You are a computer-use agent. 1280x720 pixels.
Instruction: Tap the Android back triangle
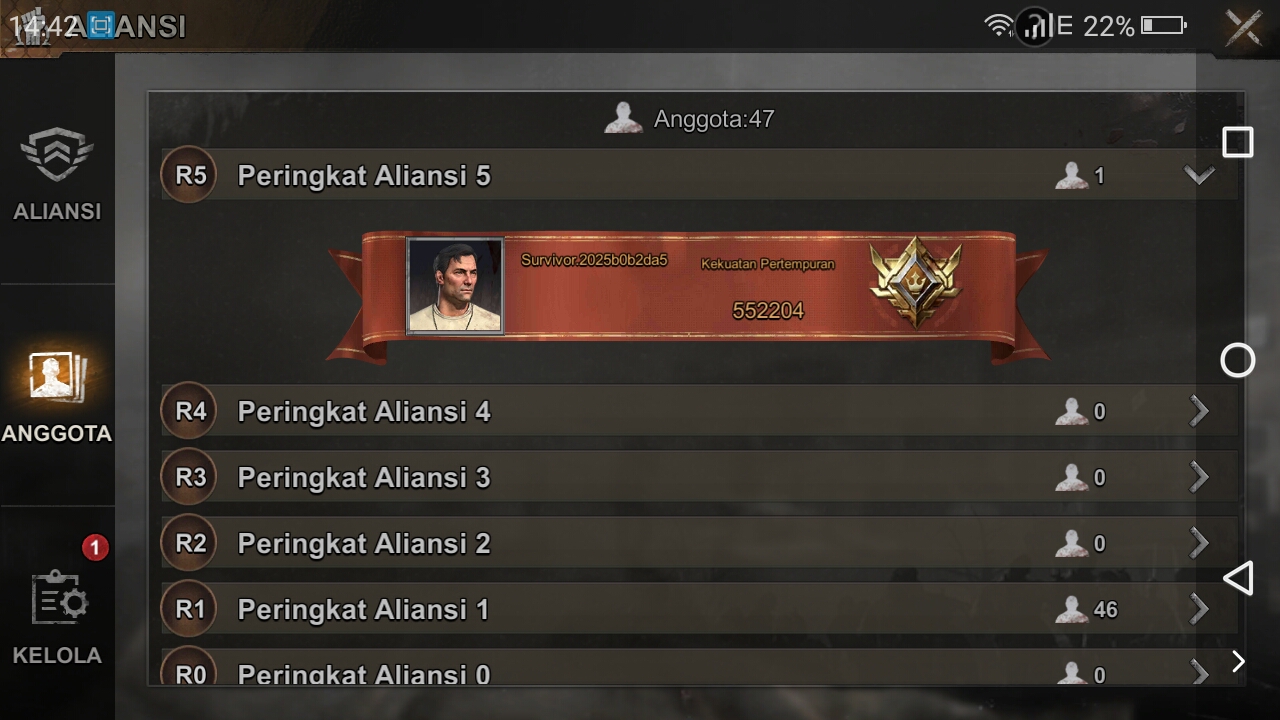click(1238, 578)
